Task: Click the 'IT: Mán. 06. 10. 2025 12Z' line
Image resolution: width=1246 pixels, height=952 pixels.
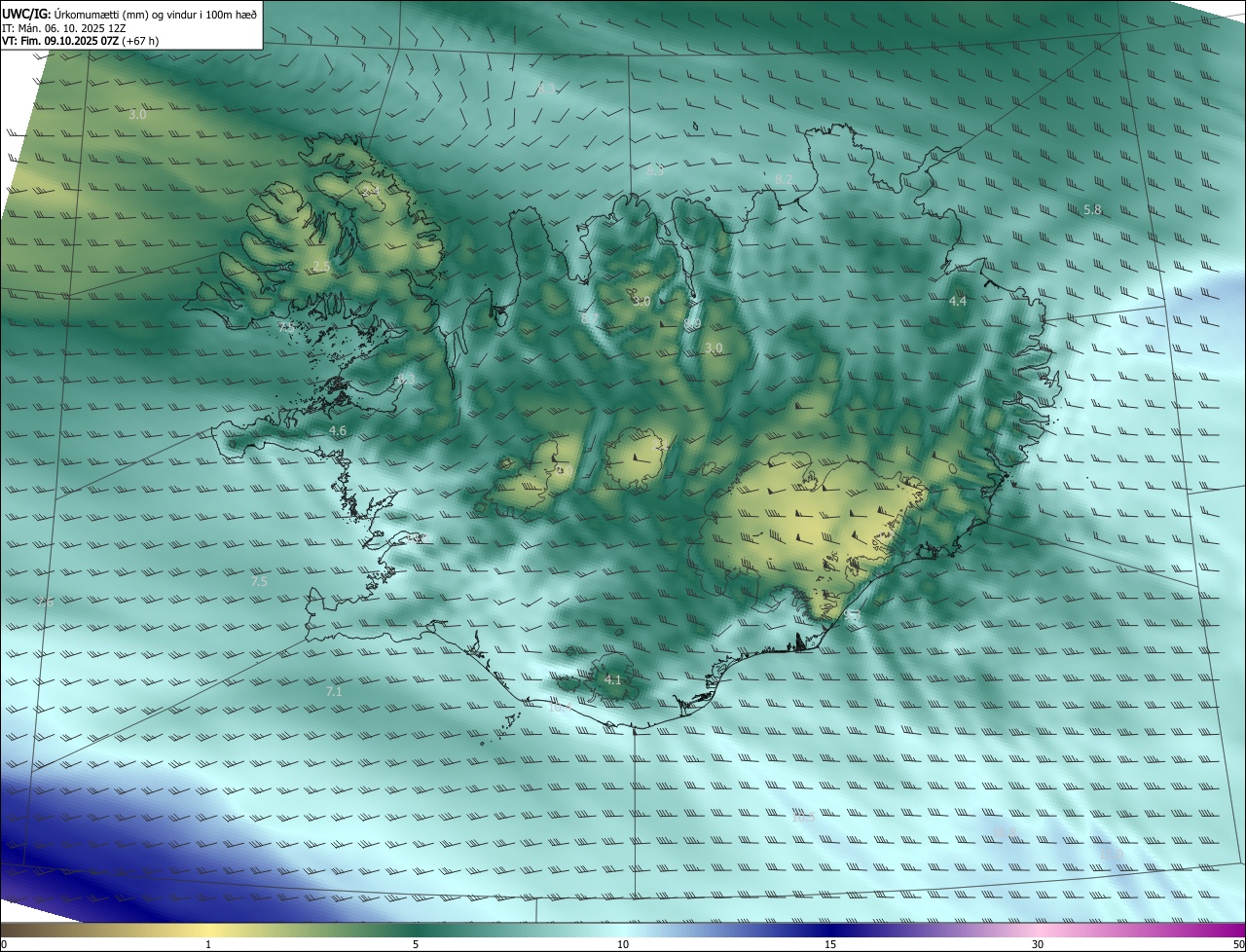Action: point(64,28)
